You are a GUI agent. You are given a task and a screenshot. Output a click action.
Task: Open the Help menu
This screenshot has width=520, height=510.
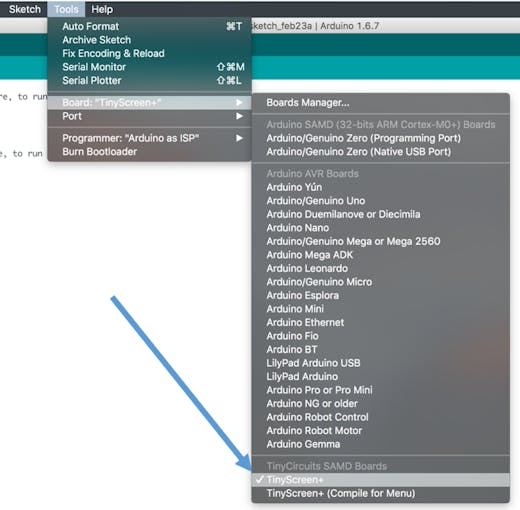(x=102, y=9)
